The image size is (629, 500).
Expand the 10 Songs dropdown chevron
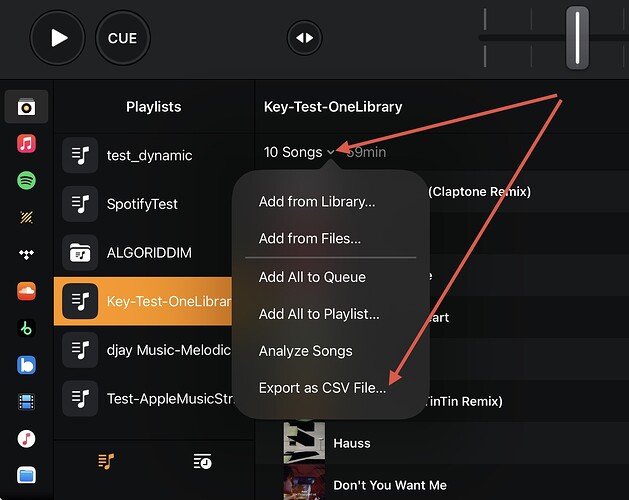click(331, 152)
